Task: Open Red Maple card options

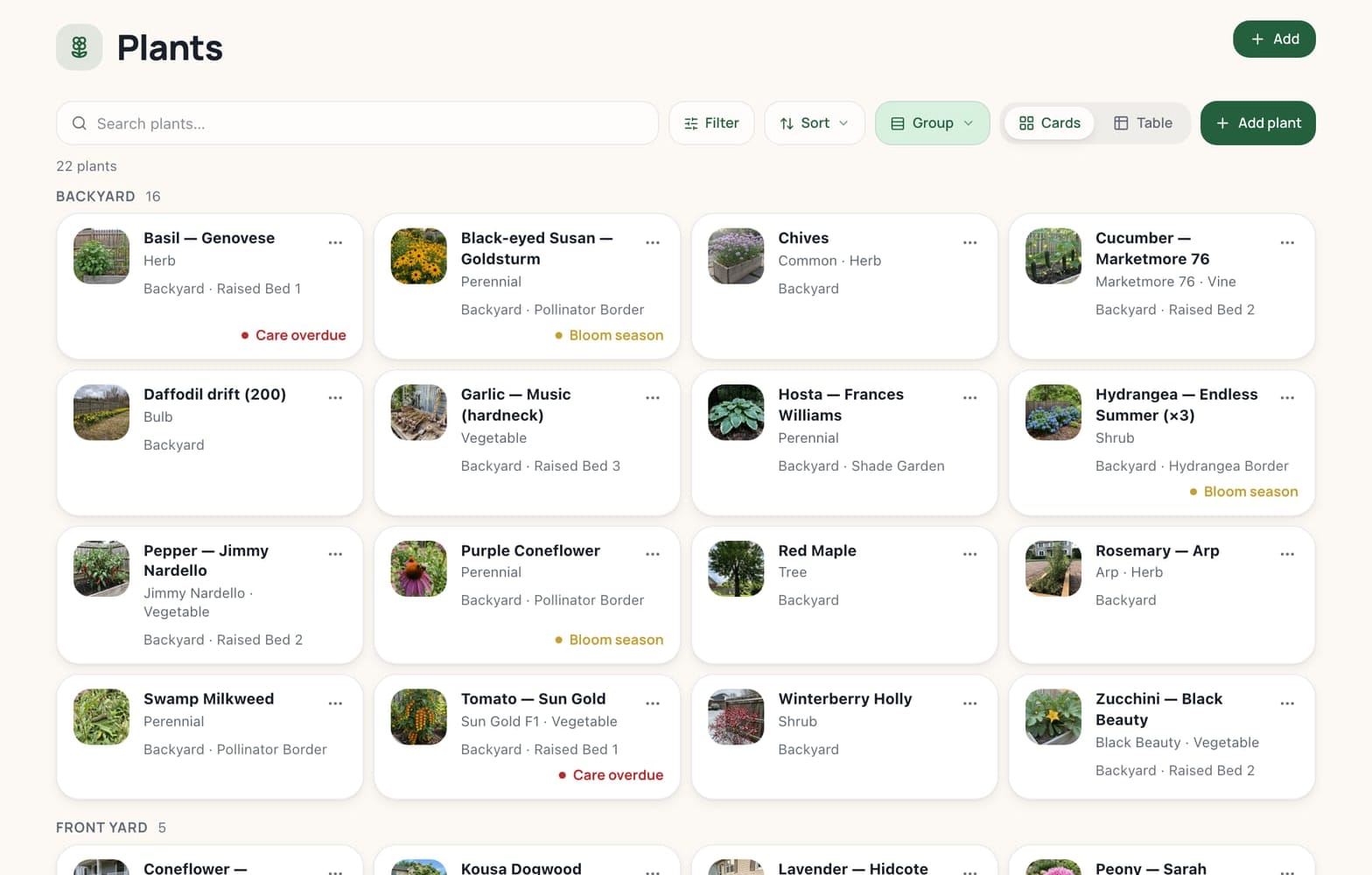Action: [970, 554]
